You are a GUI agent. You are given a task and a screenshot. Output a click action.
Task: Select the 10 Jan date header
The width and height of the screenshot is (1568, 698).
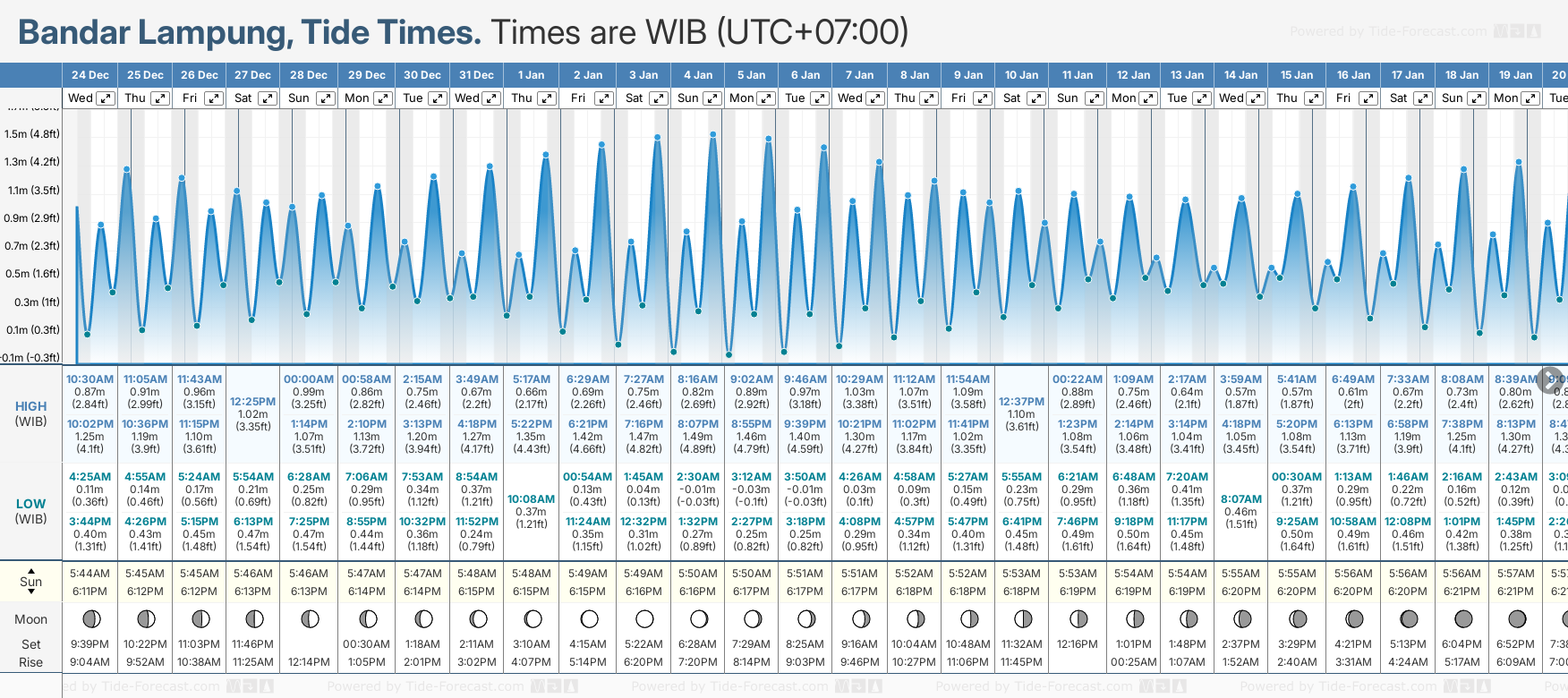[x=1021, y=75]
